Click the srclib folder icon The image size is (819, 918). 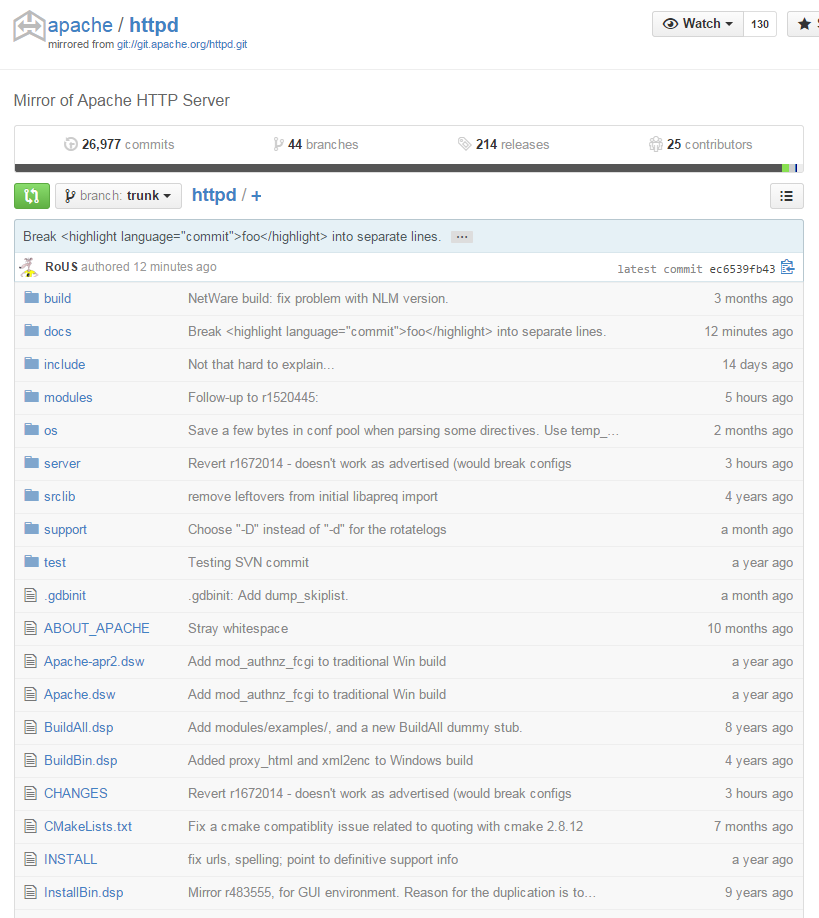click(32, 495)
